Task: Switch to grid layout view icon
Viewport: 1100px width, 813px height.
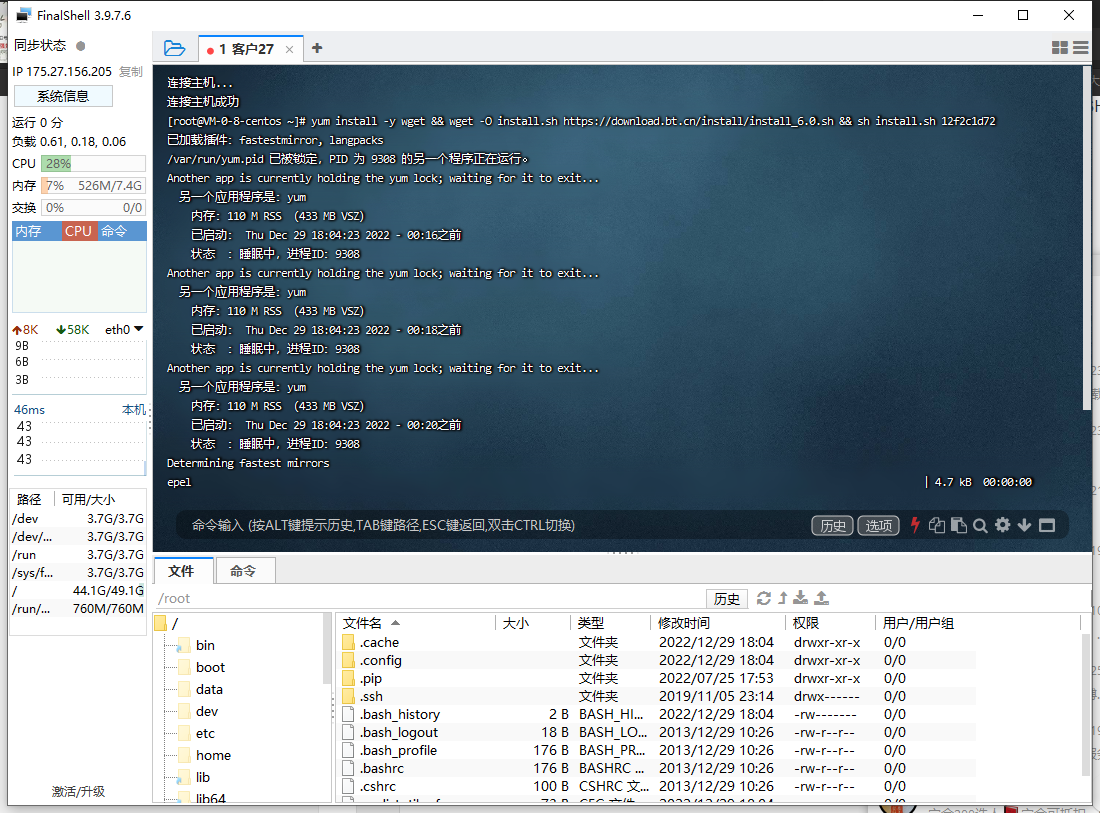Action: pos(1059,48)
